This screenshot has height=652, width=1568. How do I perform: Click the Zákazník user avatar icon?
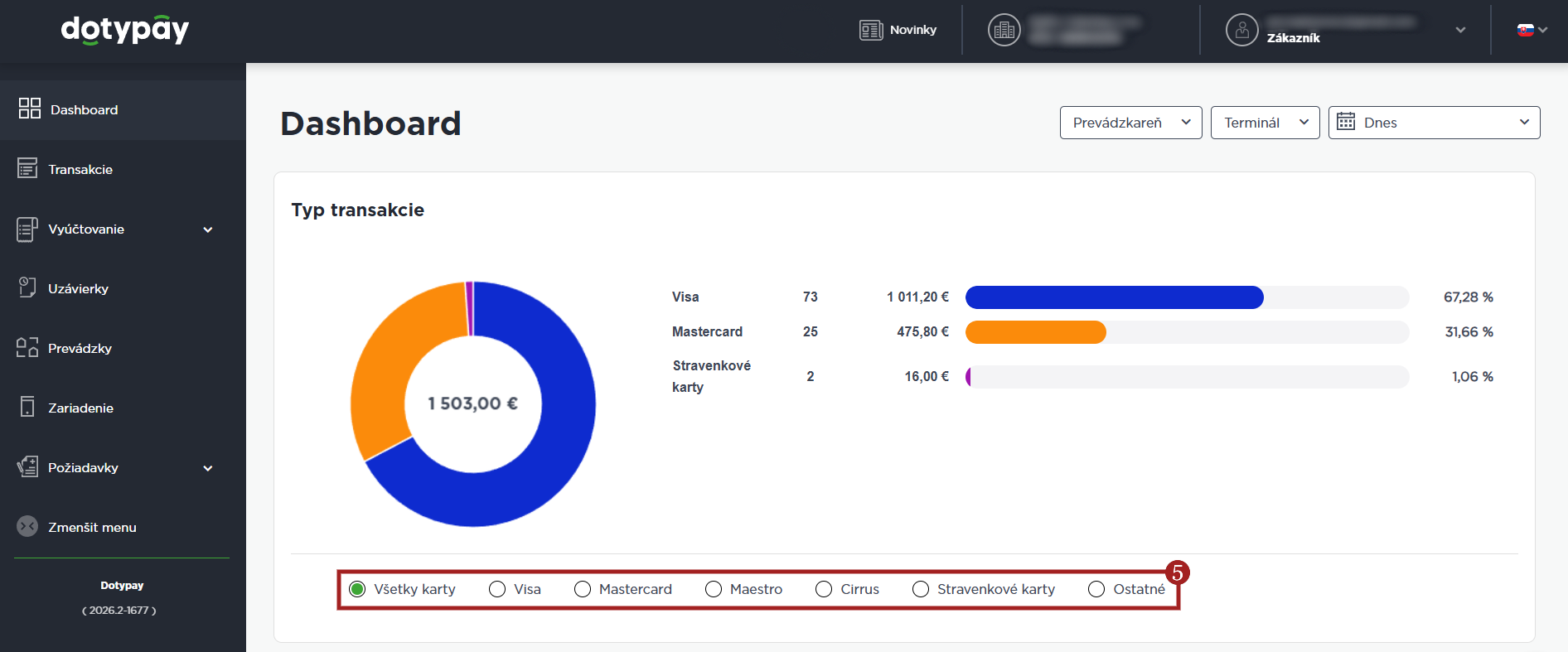[x=1241, y=30]
